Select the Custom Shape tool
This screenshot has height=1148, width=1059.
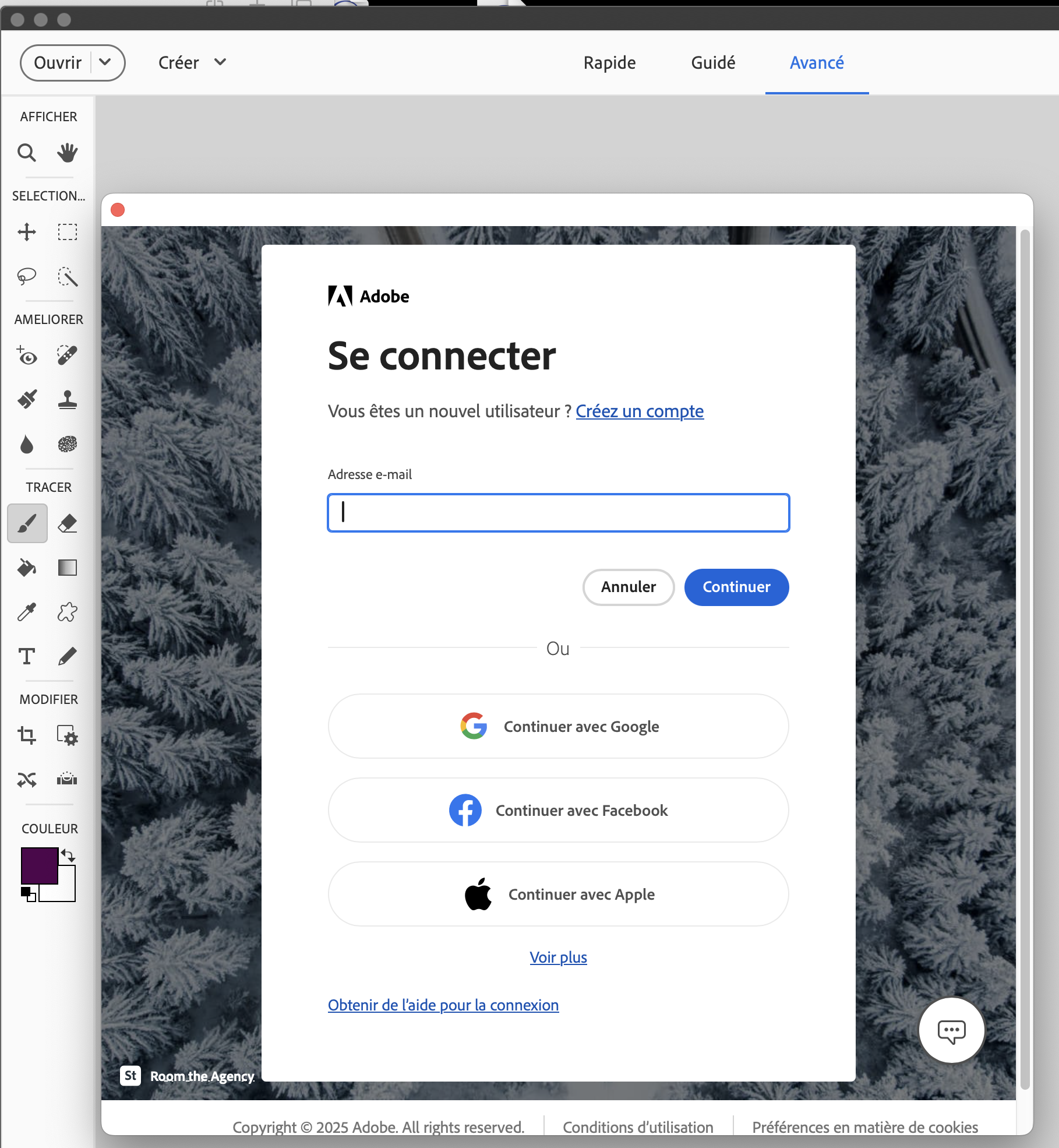[68, 612]
